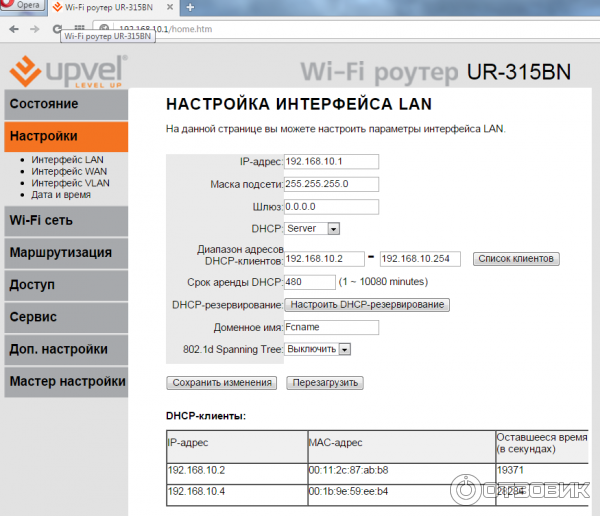Click the Перезагрузить button
This screenshot has height=516, width=600.
pos(325,383)
